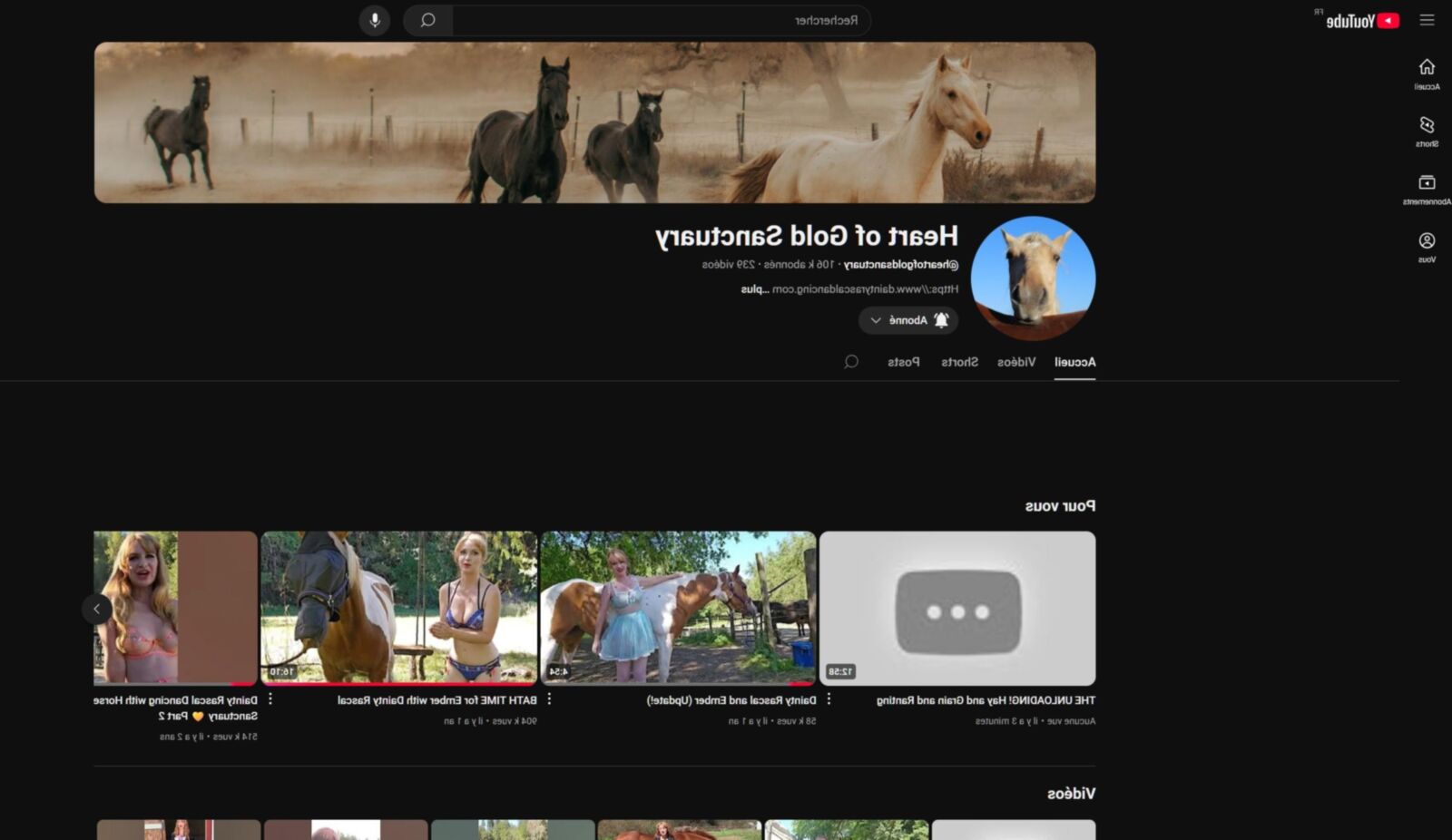Switch to the Vidéos tab
The image size is (1452, 840).
pyautogui.click(x=1016, y=362)
